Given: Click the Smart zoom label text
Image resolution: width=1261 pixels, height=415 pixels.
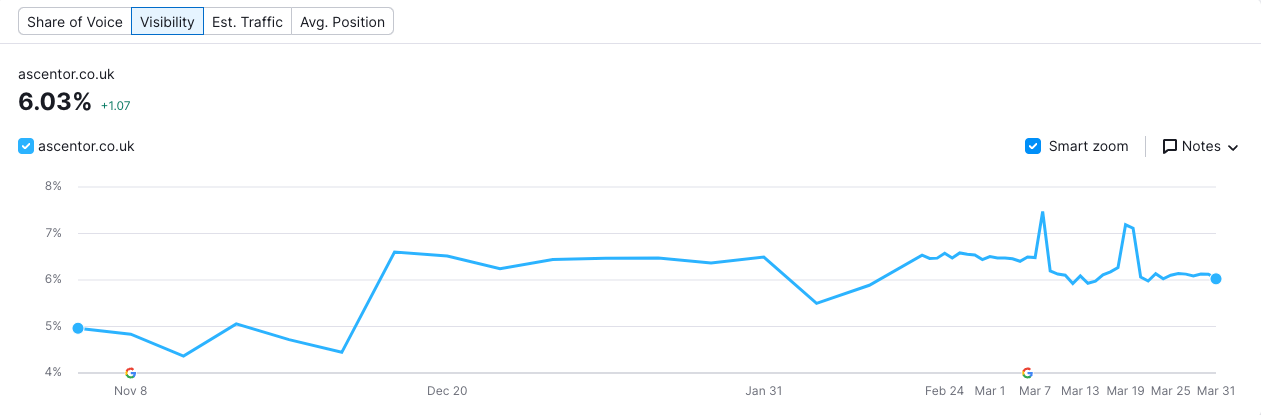Looking at the screenshot, I should 1088,147.
